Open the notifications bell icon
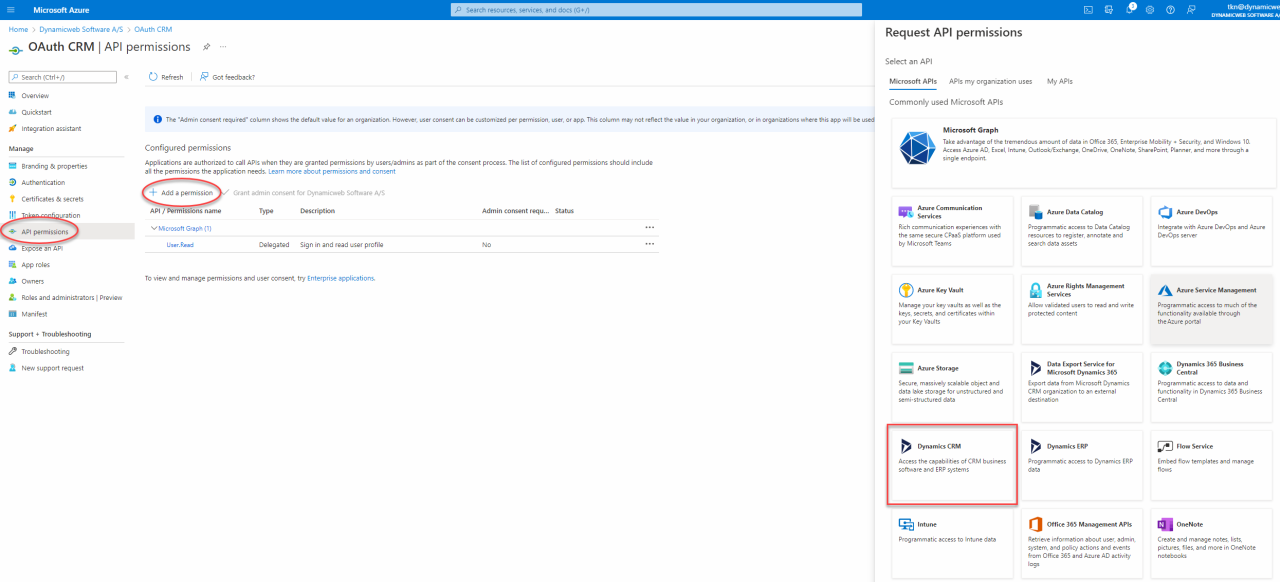Viewport: 1280px width, 582px height. point(1130,10)
